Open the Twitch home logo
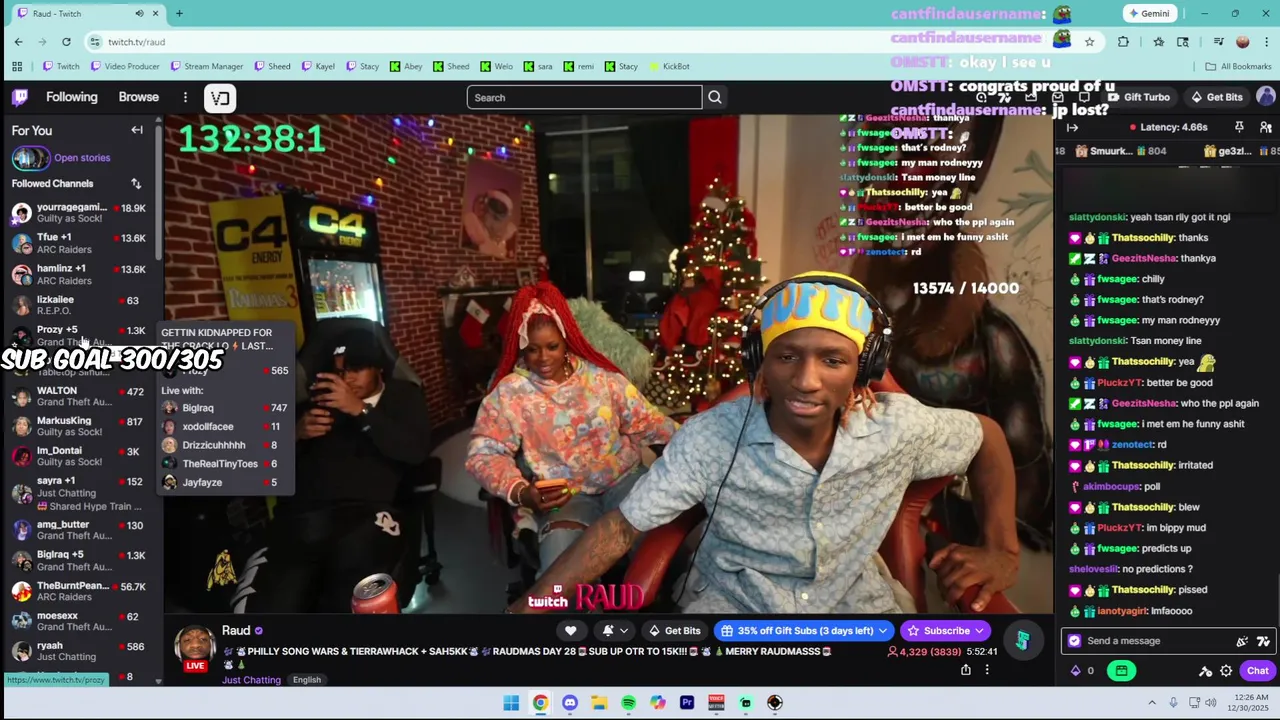The image size is (1280, 720). coord(20,97)
